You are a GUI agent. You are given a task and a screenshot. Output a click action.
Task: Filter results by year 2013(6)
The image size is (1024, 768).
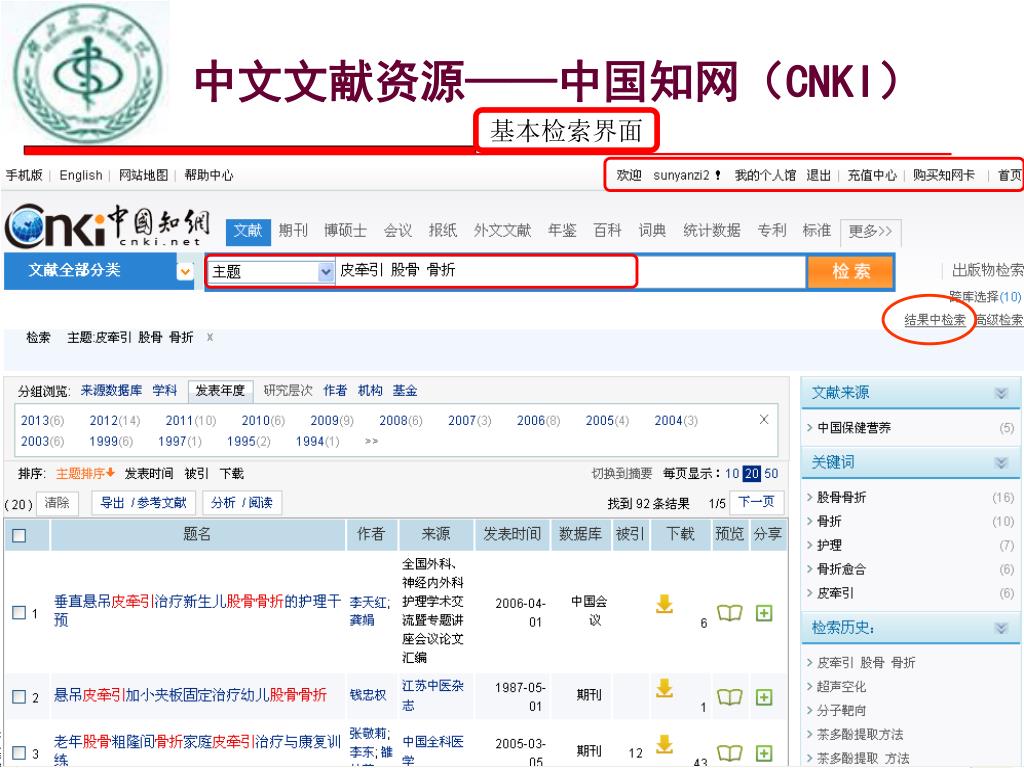42,421
